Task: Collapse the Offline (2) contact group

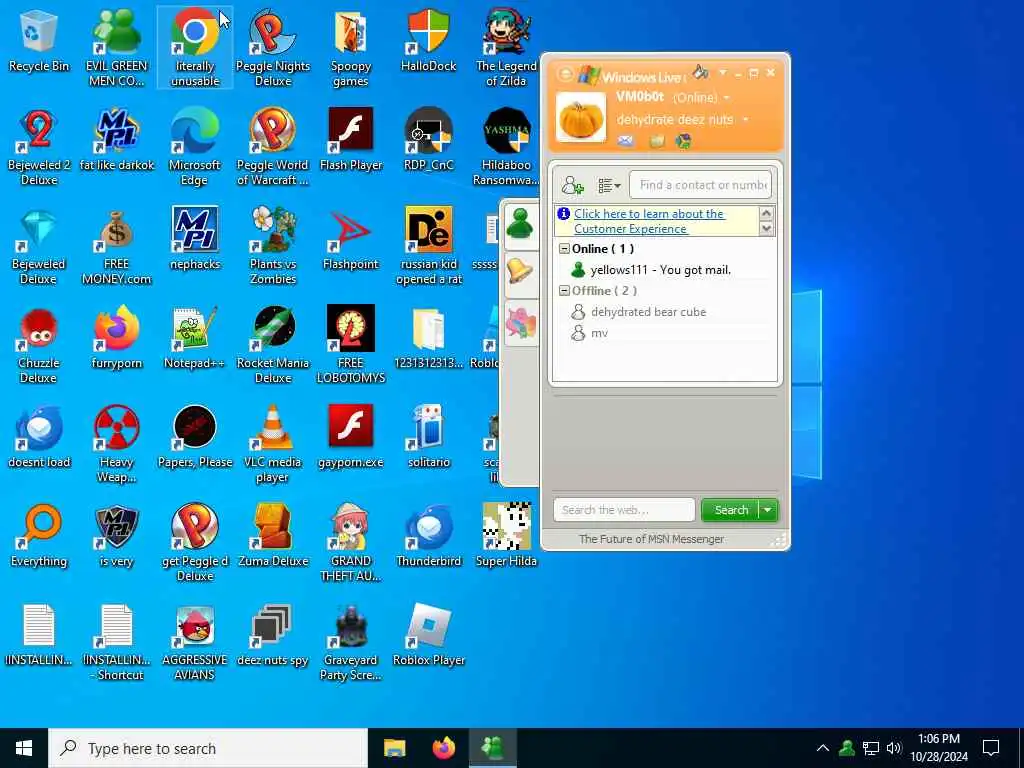Action: coord(564,291)
